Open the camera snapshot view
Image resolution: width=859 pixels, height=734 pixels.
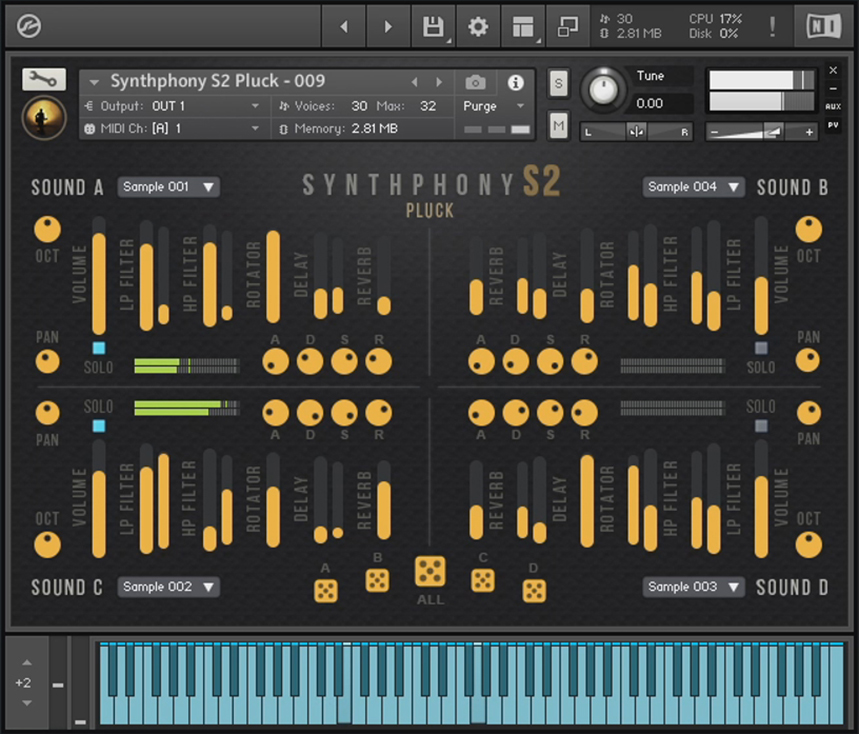click(475, 83)
